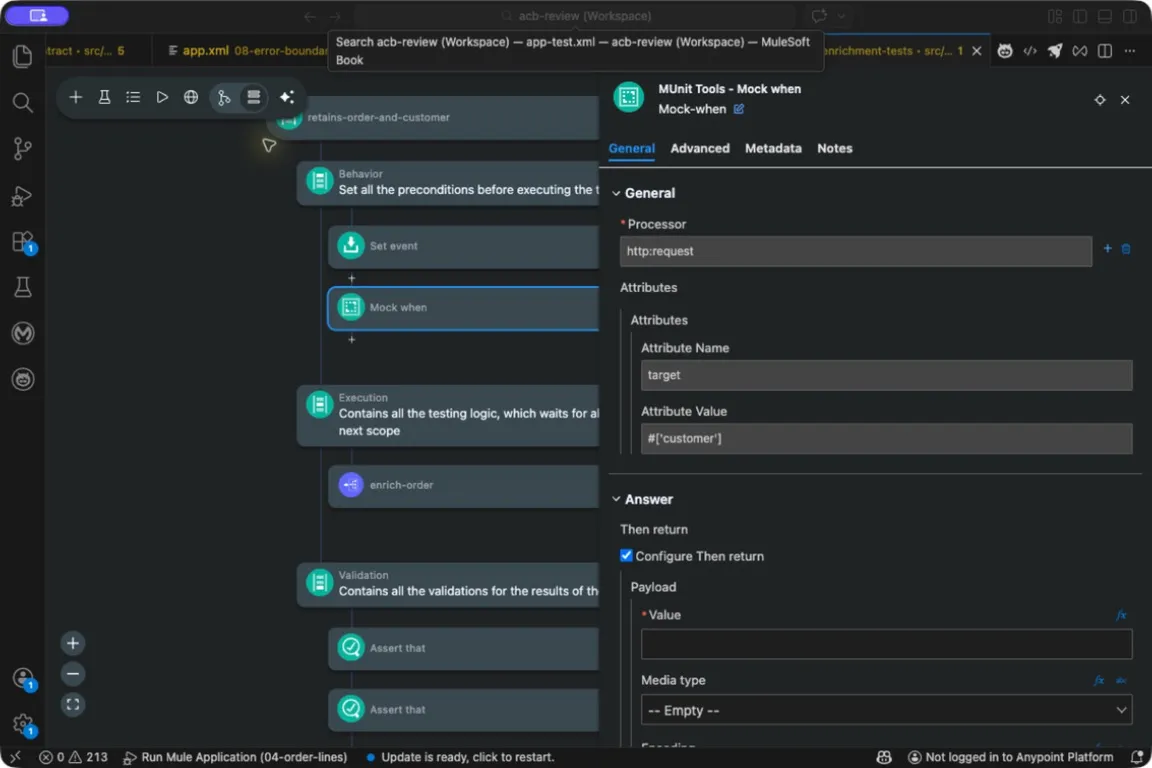
Task: Click Update is ready, click to restart
Action: click(460, 757)
